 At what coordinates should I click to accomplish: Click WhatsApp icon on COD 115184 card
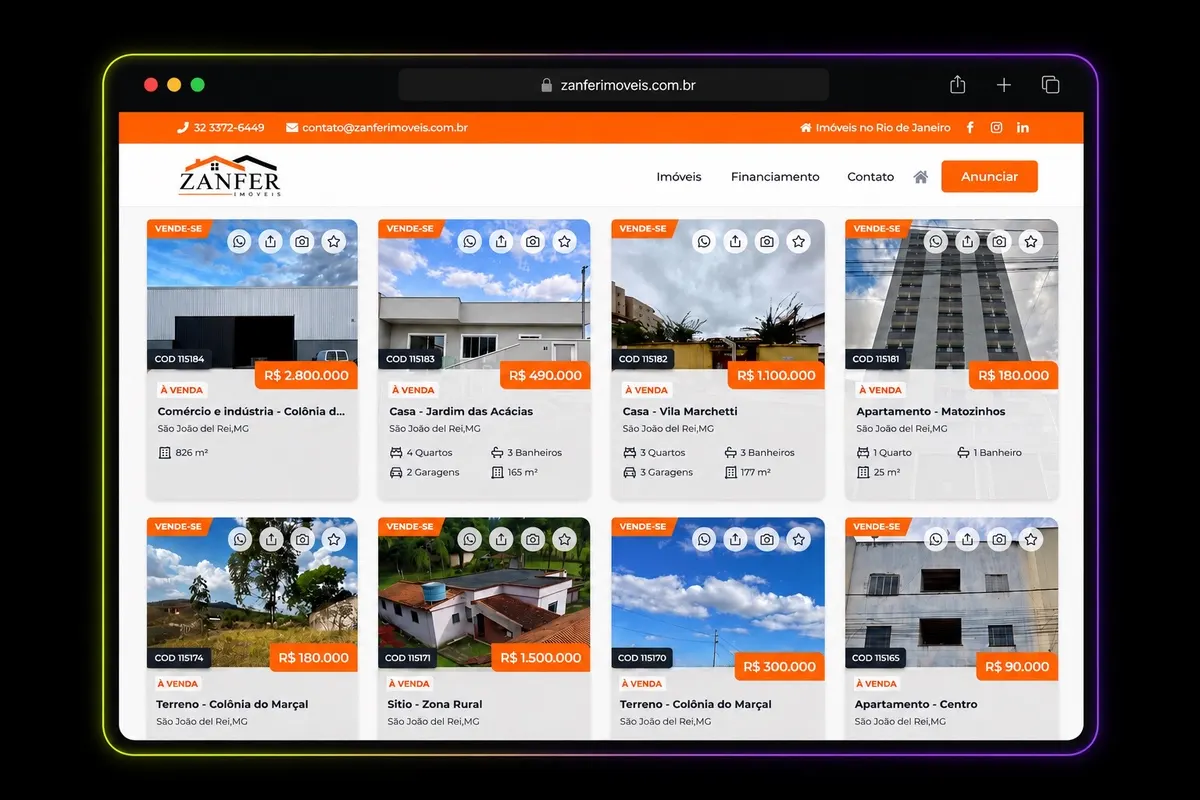[x=239, y=241]
